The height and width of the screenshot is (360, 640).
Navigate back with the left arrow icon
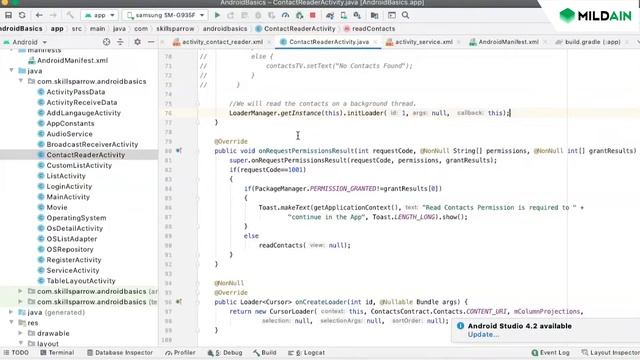tap(39, 15)
